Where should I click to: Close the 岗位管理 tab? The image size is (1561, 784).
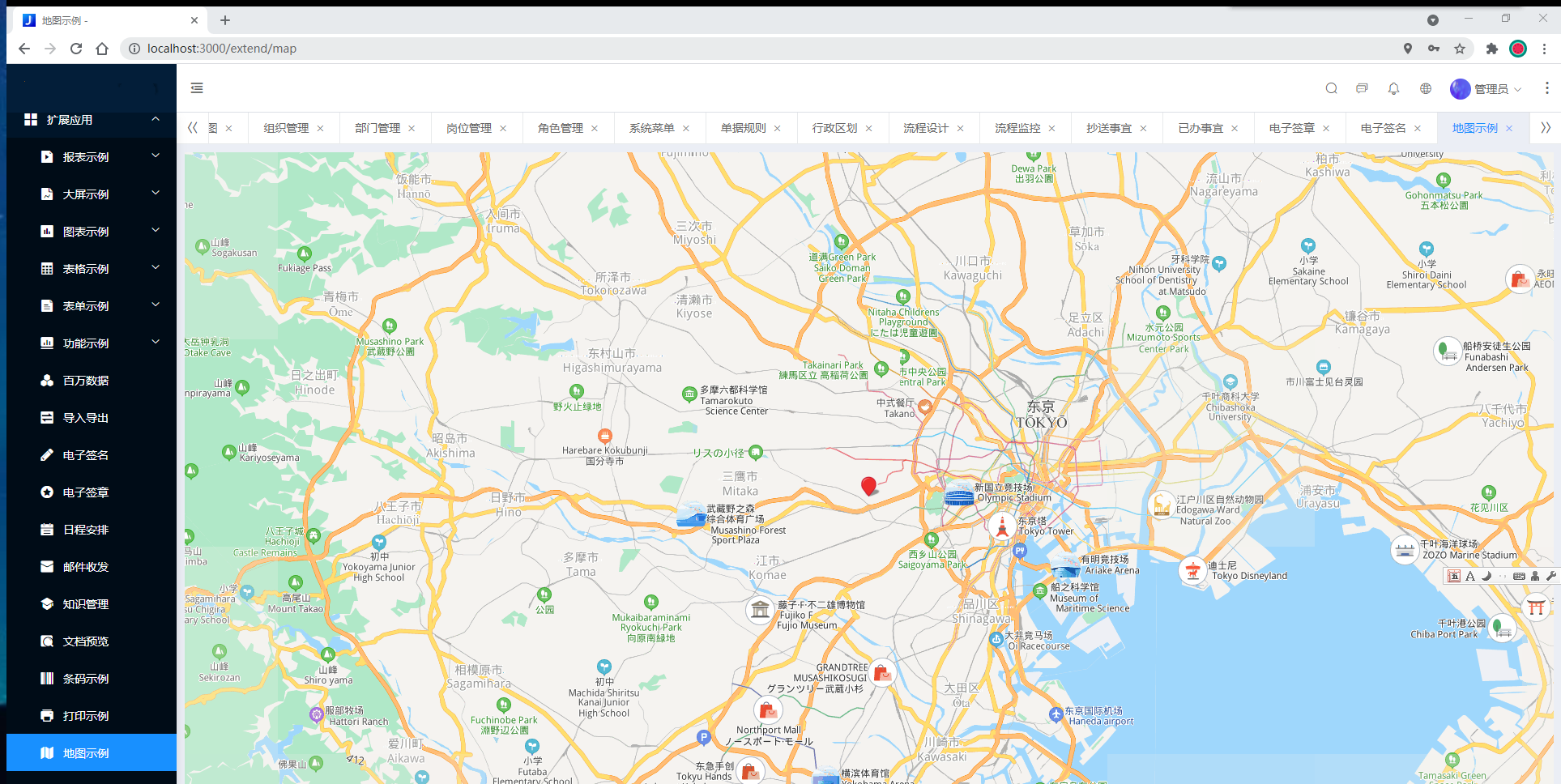pyautogui.click(x=503, y=129)
